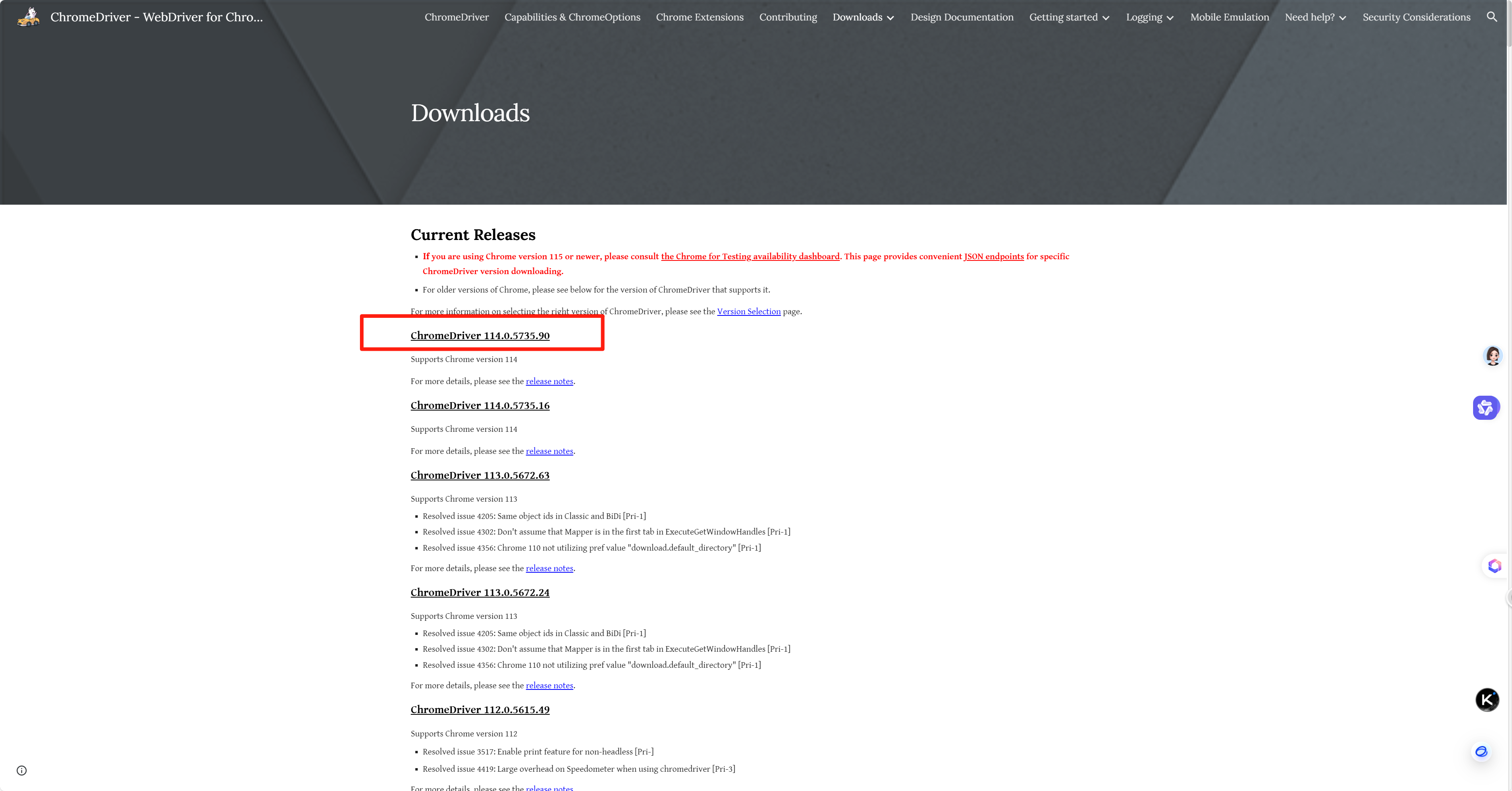Click the JSON endpoints link

click(993, 256)
